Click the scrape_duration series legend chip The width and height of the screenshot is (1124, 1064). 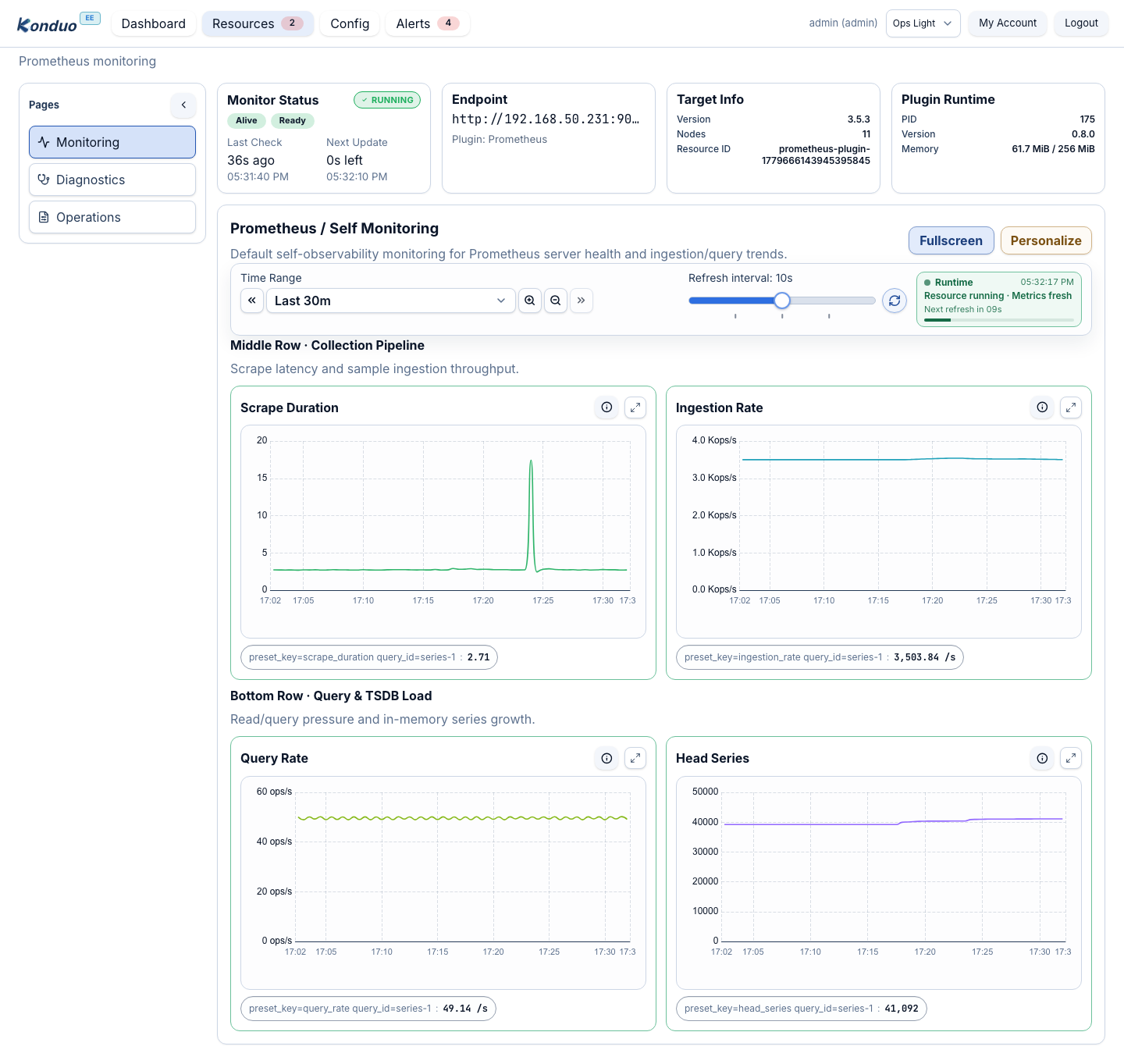369,657
